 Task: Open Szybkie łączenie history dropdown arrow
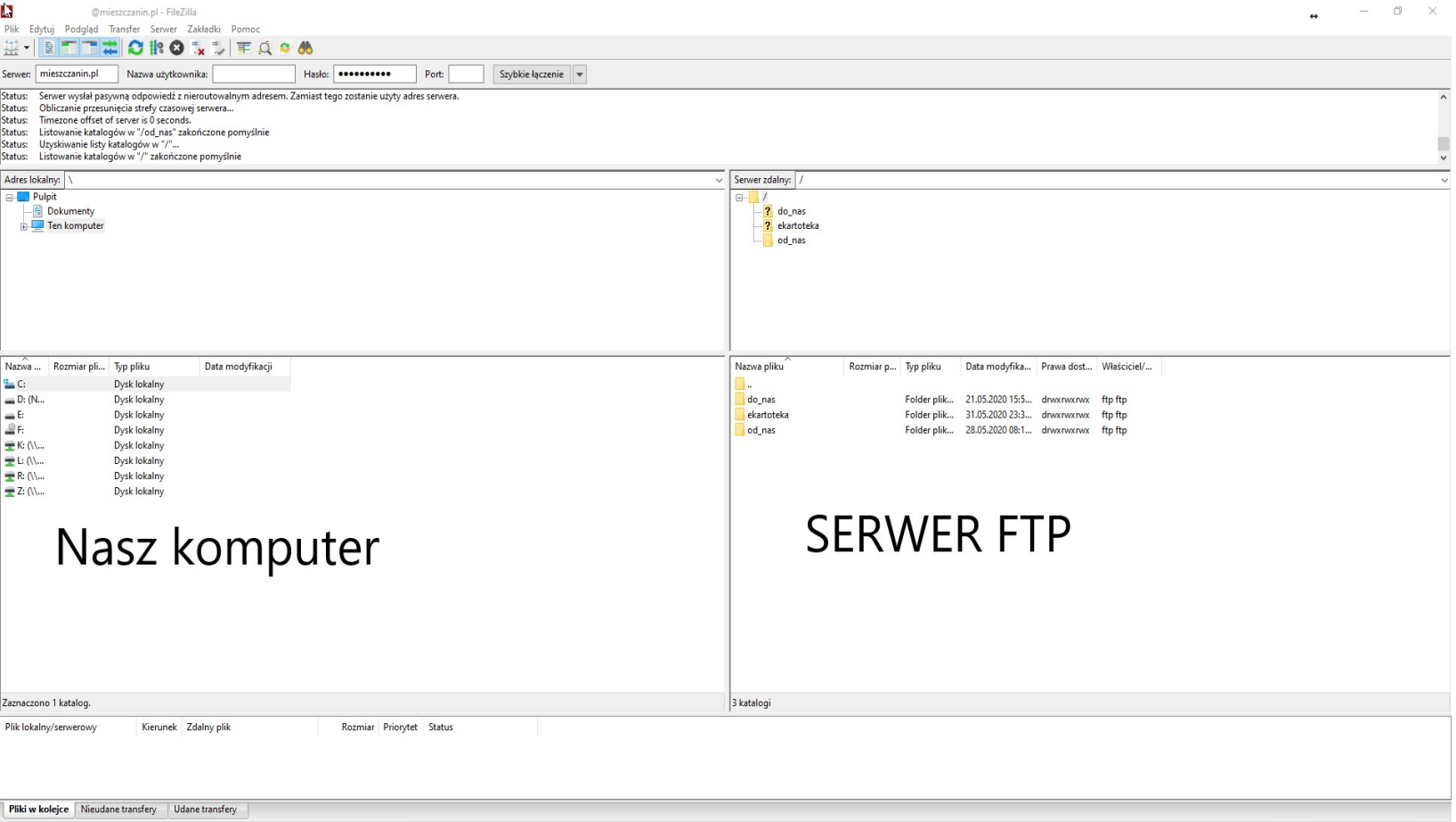[x=580, y=75]
